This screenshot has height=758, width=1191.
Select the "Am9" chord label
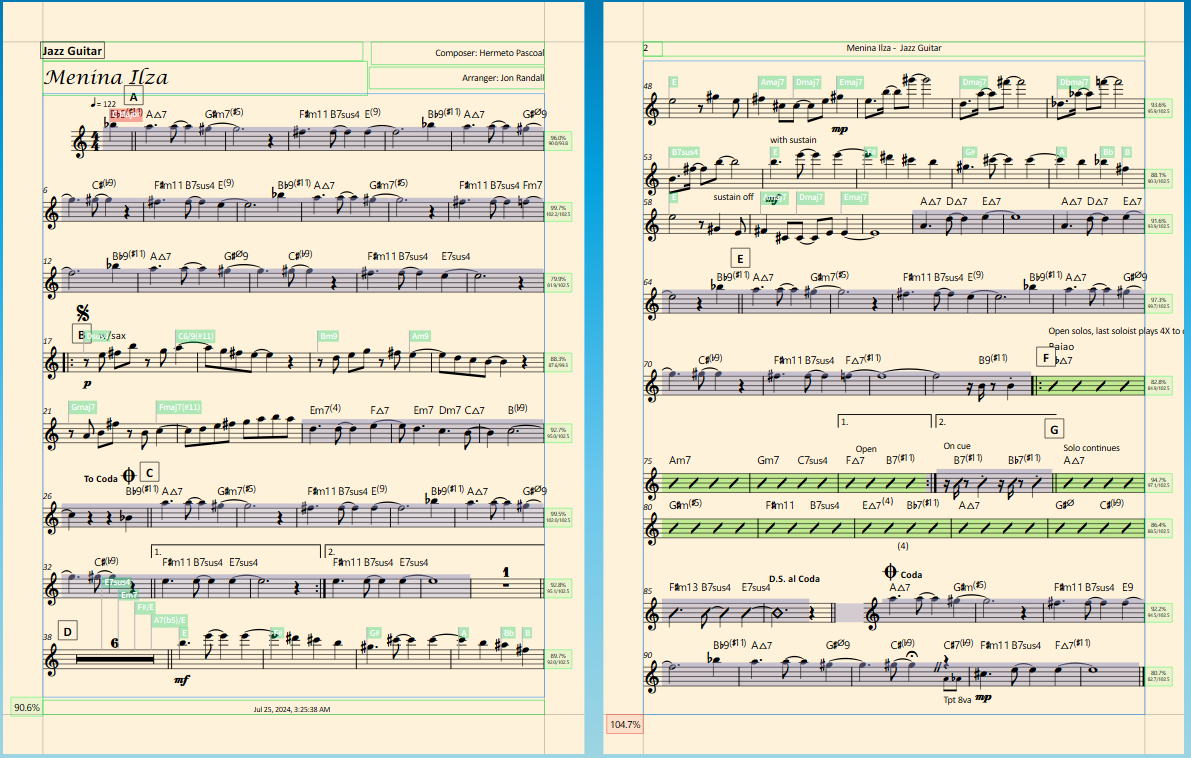pos(420,336)
